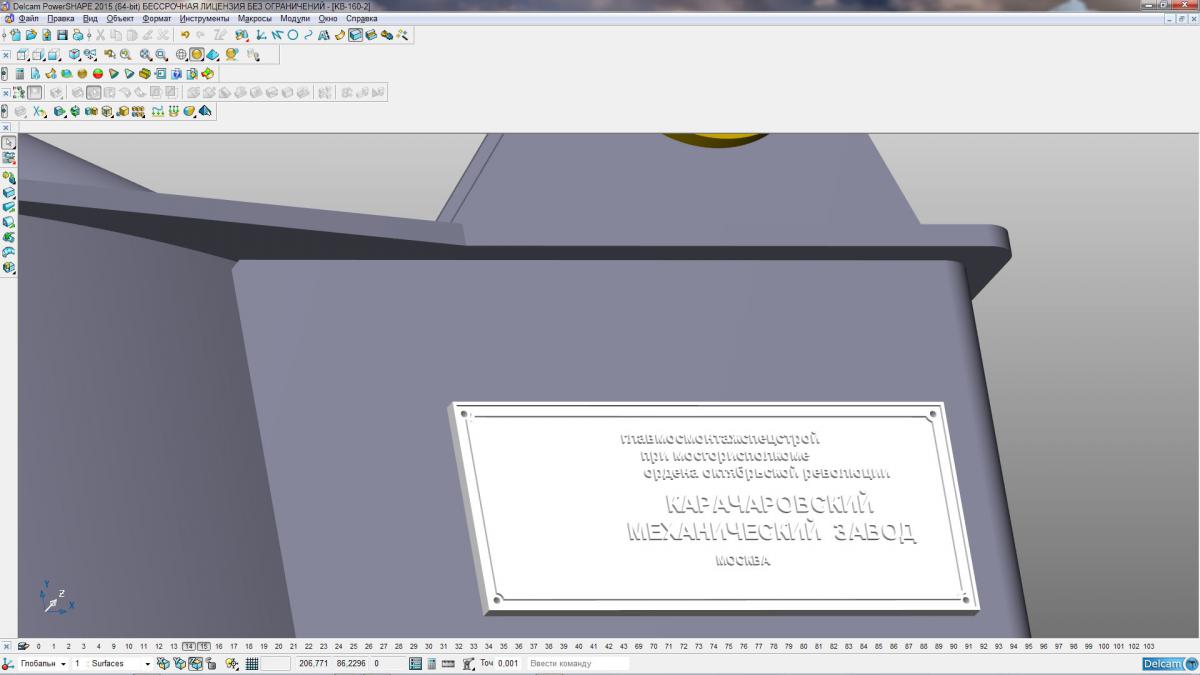Open the Инструменты menu
The image size is (1200, 675).
205,19
